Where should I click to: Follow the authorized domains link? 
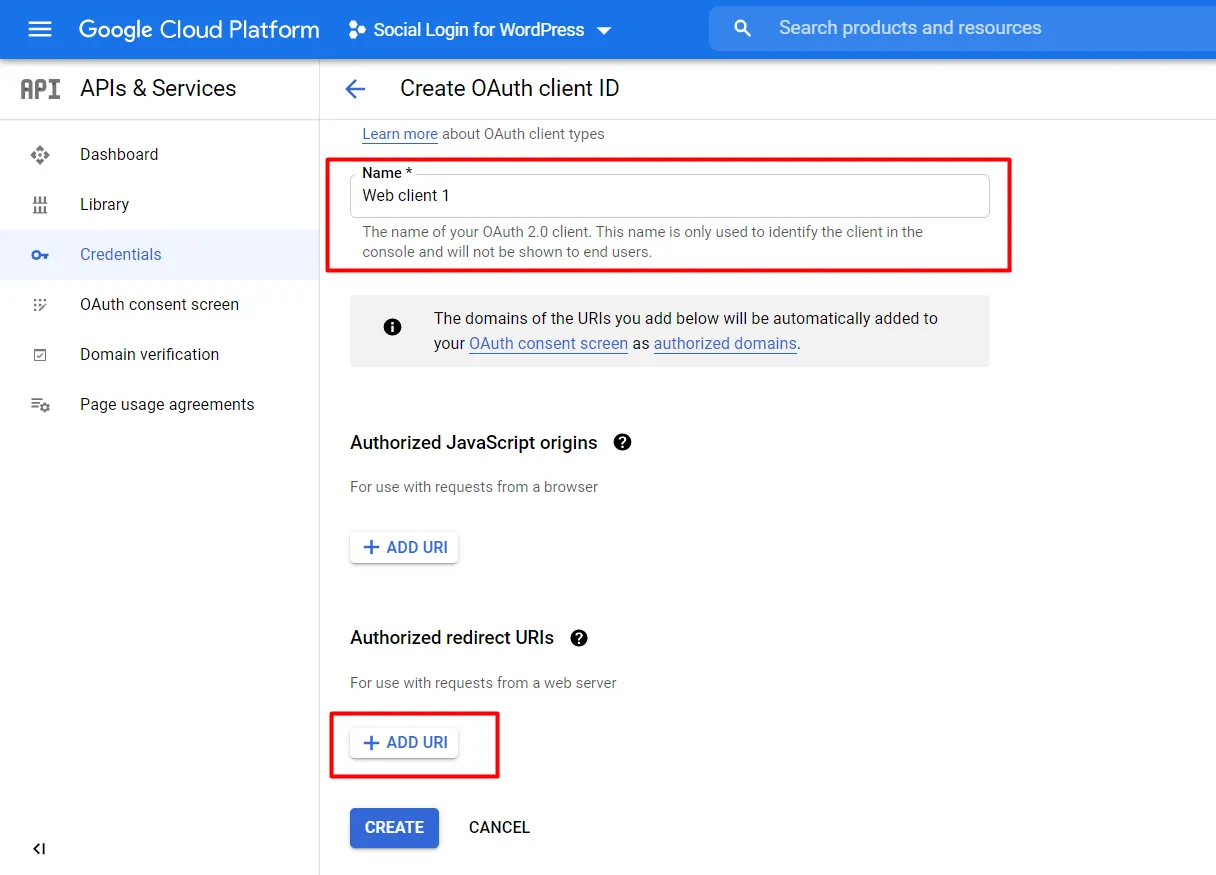pyautogui.click(x=725, y=343)
